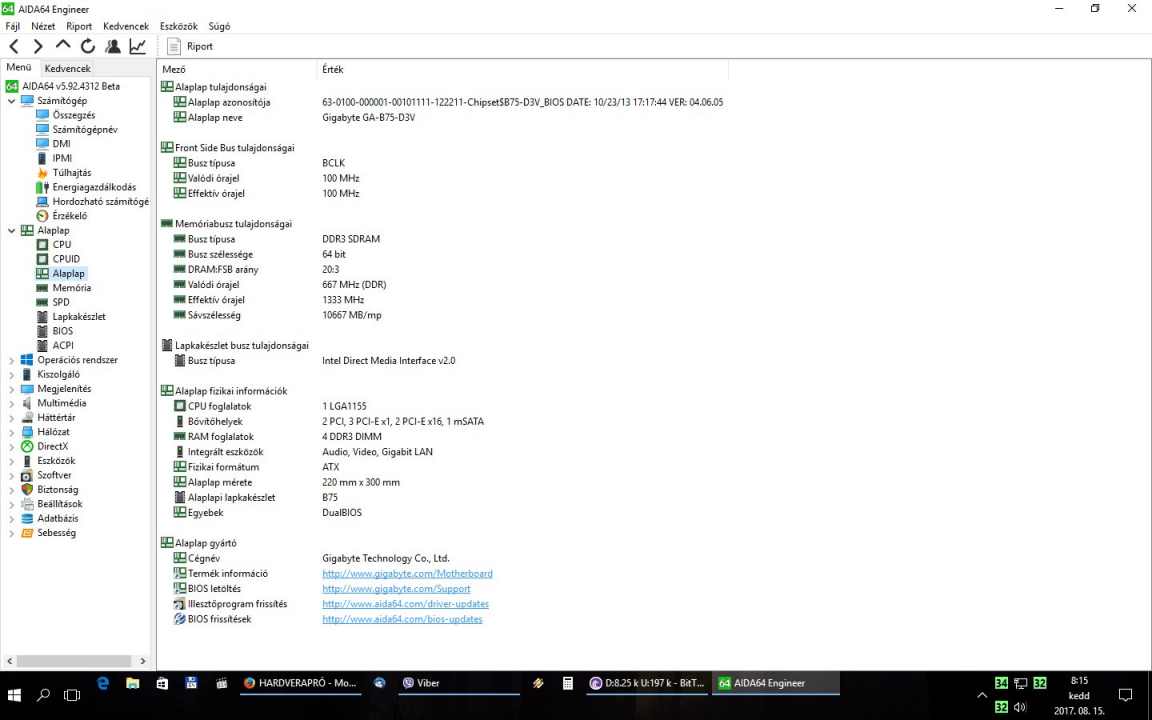
Task: Select Számítógépnév in the tree
Action: pos(84,129)
